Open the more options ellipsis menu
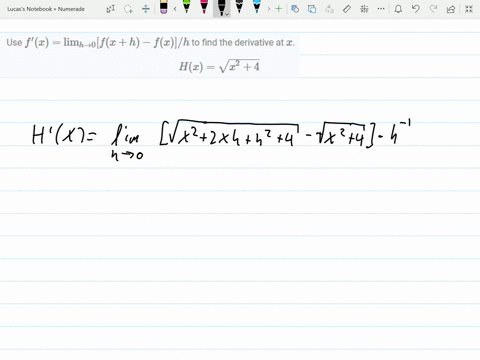Viewport: 480px width, 360px height. pos(381,9)
